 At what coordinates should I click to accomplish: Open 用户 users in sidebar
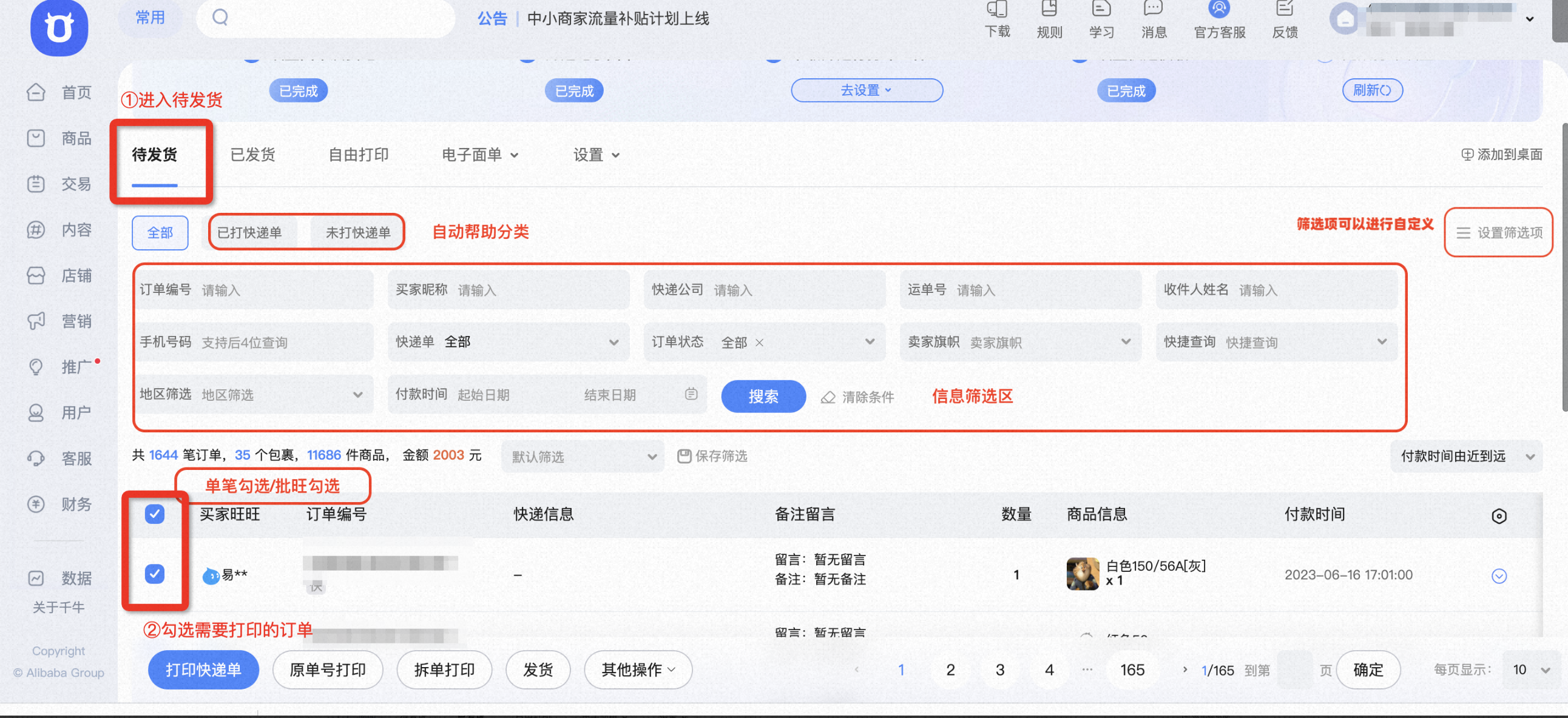click(x=59, y=412)
